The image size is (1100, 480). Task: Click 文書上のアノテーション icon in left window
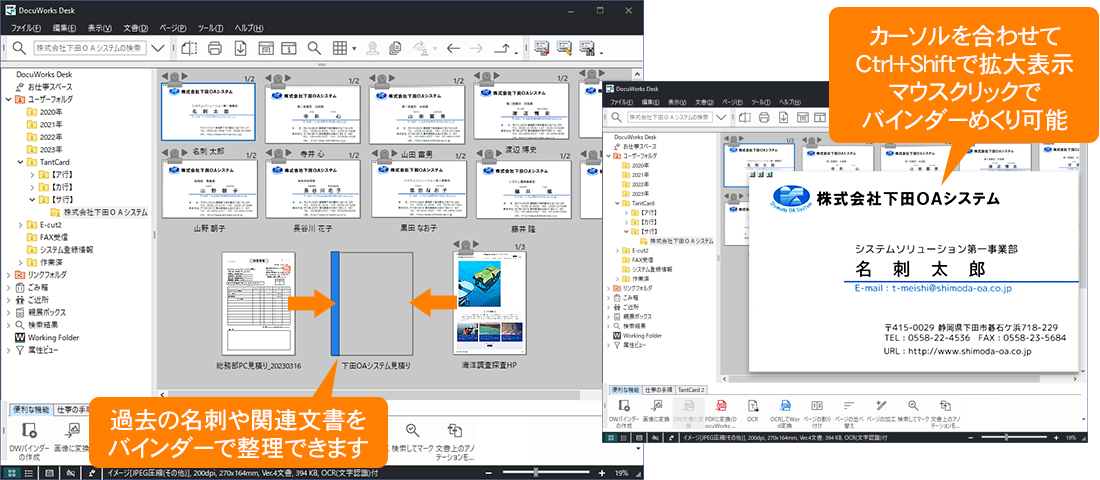click(455, 432)
